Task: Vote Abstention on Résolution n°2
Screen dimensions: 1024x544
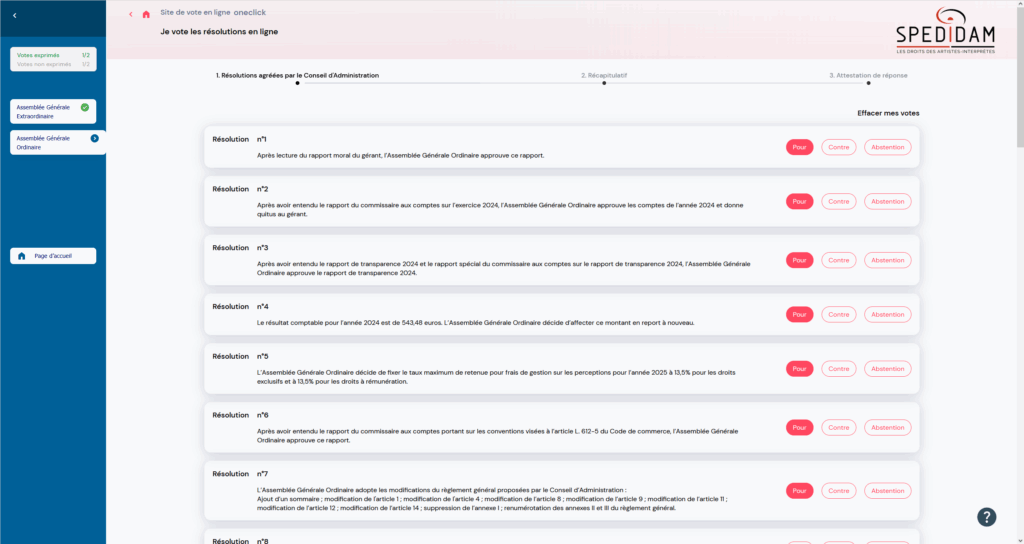Action: pos(888,201)
